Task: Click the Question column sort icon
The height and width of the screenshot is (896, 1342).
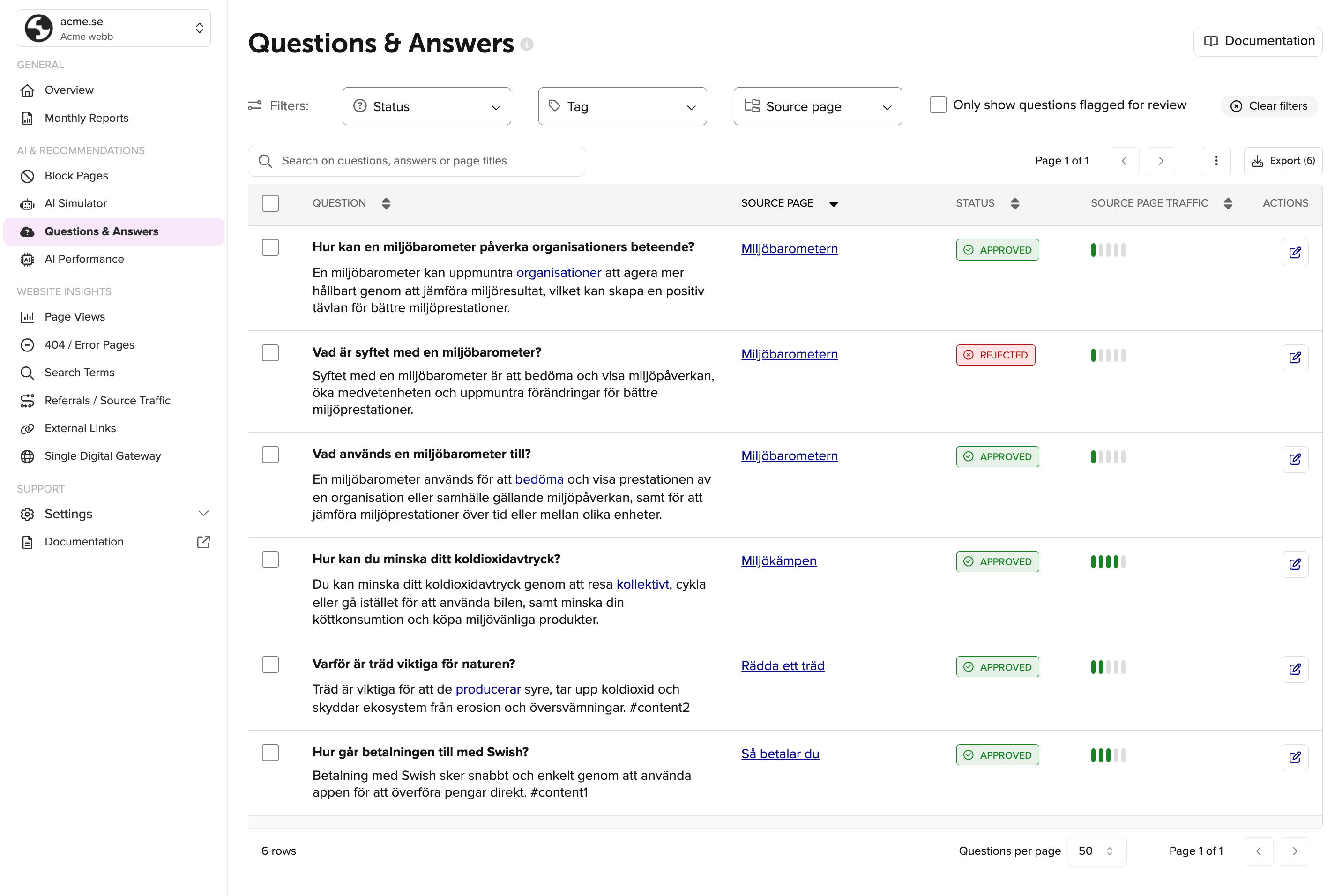Action: 386,203
